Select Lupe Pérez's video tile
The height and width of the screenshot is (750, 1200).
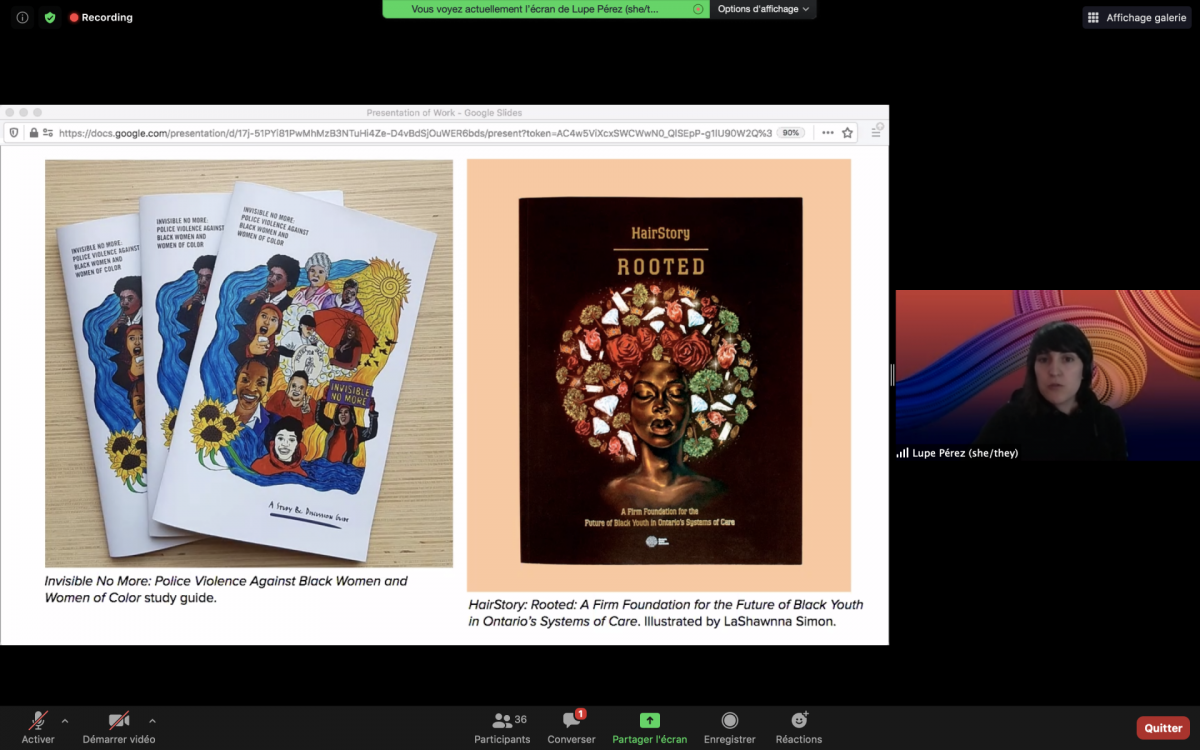(x=1047, y=375)
